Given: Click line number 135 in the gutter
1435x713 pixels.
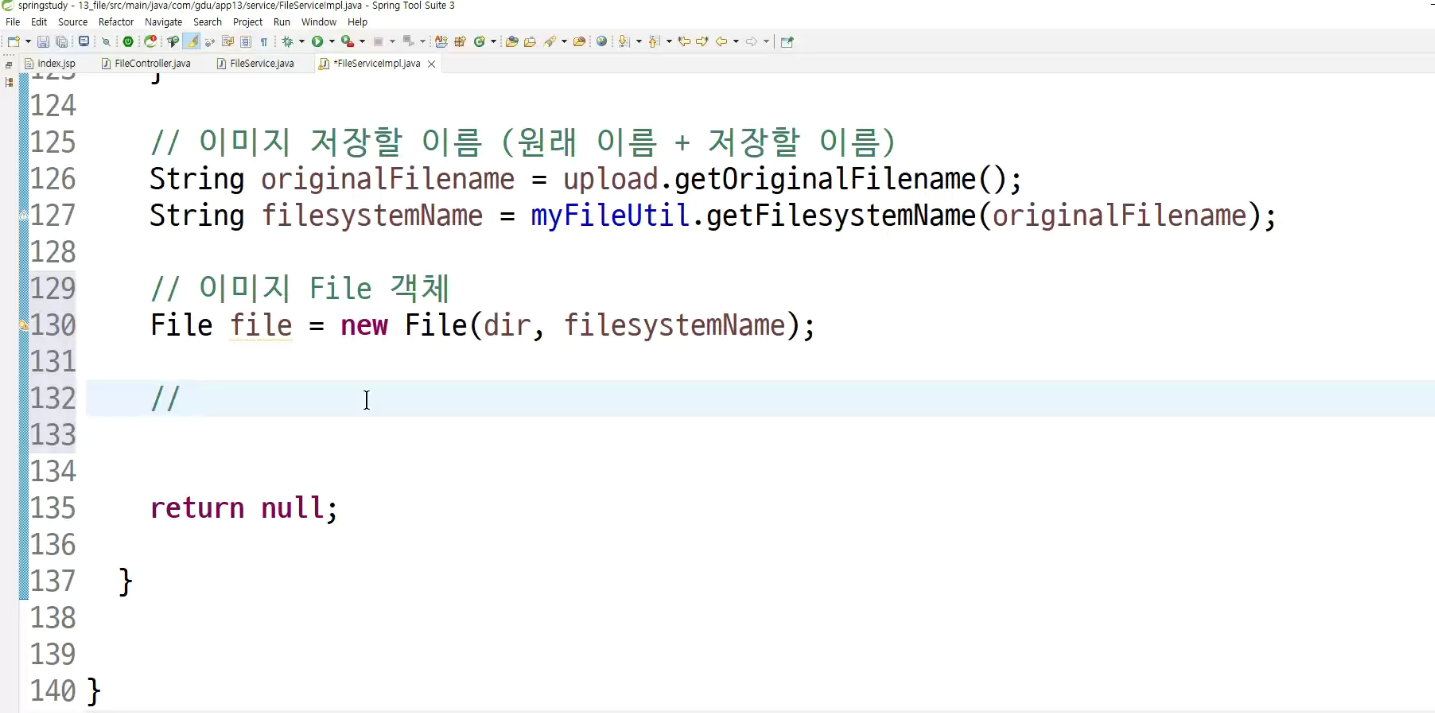Looking at the screenshot, I should point(53,508).
